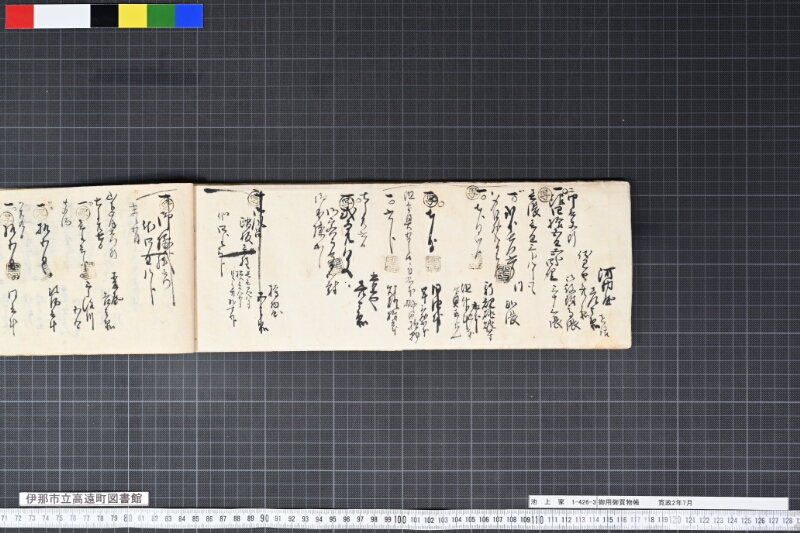
Task: Click the 90 mark on the ruler
Action: pyautogui.click(x=264, y=519)
